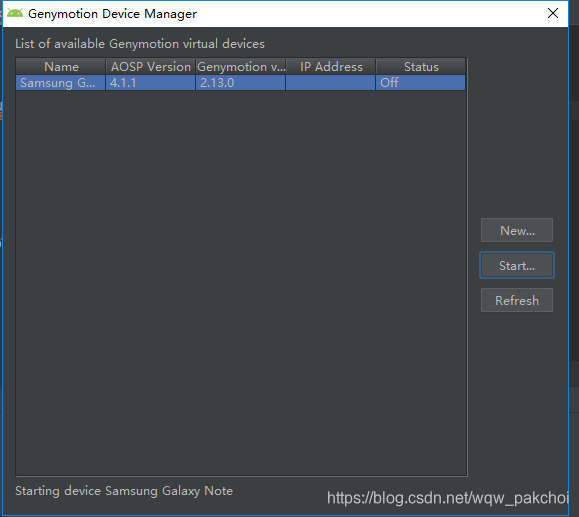Click the empty IP Address cell of Samsung row
579x517 pixels.
(x=330, y=83)
